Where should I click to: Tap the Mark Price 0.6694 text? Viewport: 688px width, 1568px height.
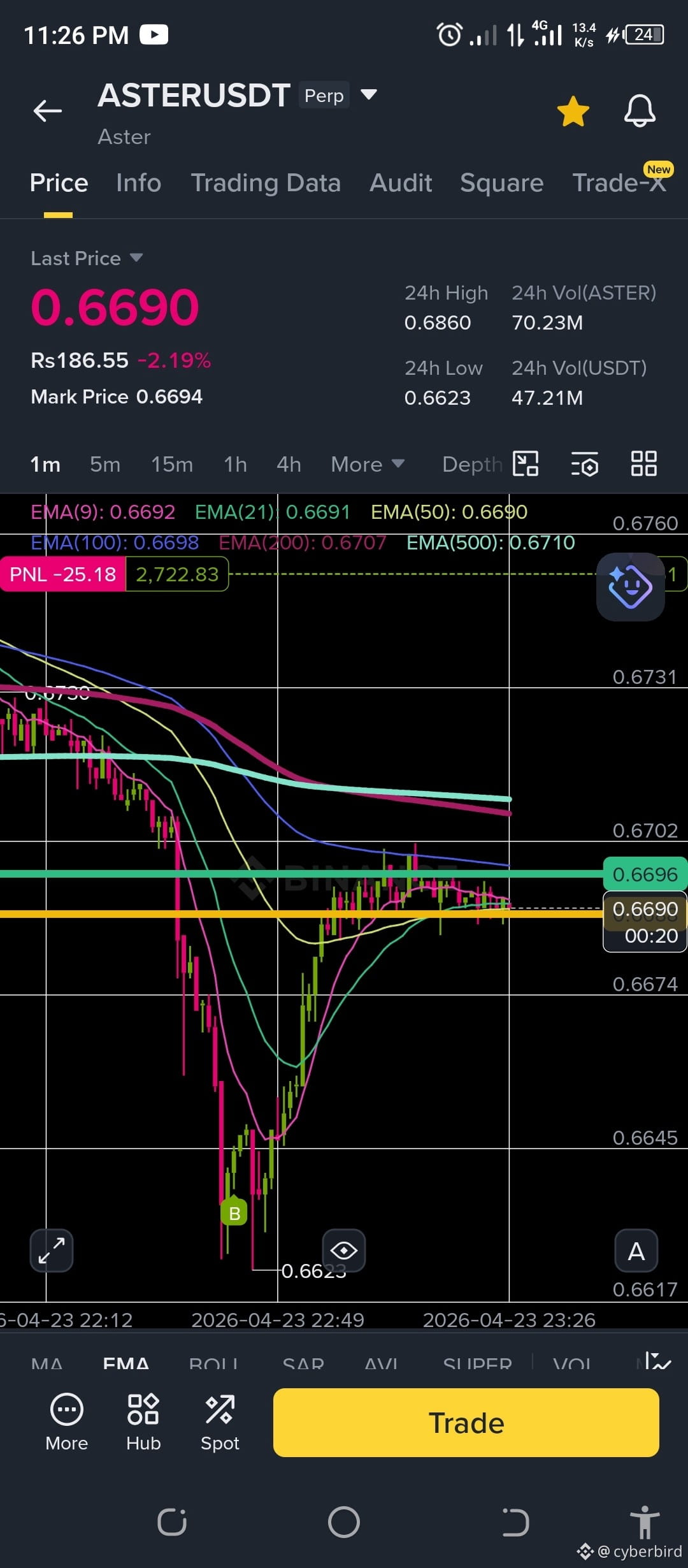pos(117,396)
